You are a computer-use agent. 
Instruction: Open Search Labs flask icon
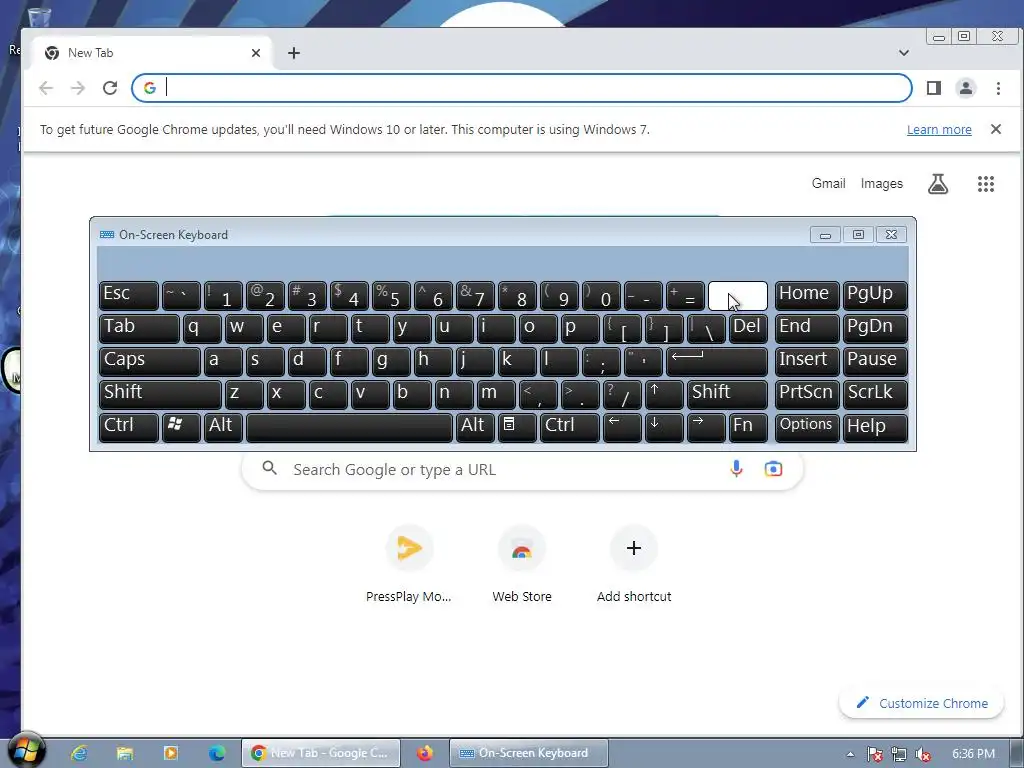pyautogui.click(x=938, y=184)
